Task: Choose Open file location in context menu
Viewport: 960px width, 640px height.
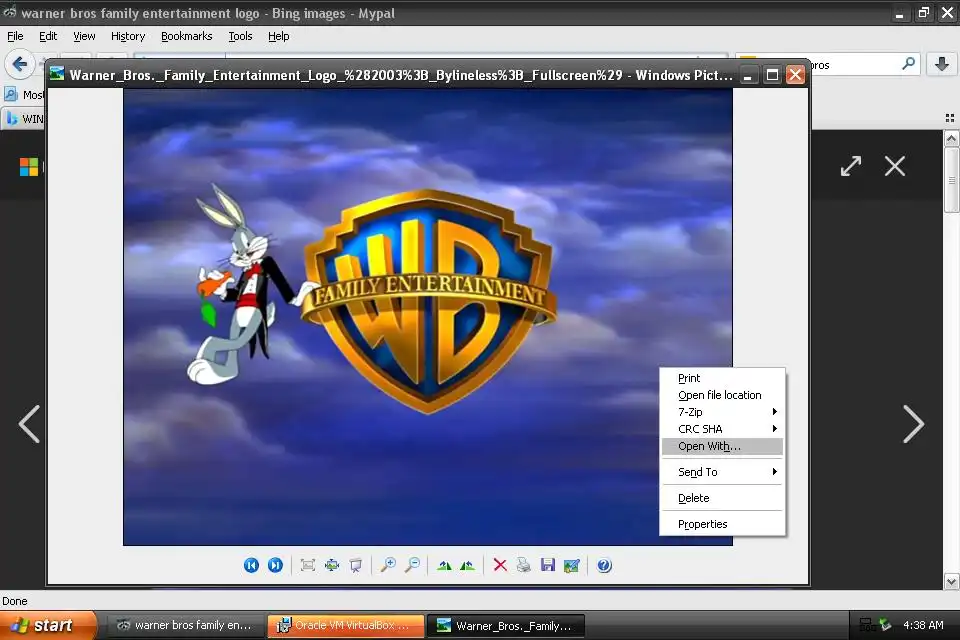Action: pyautogui.click(x=722, y=395)
